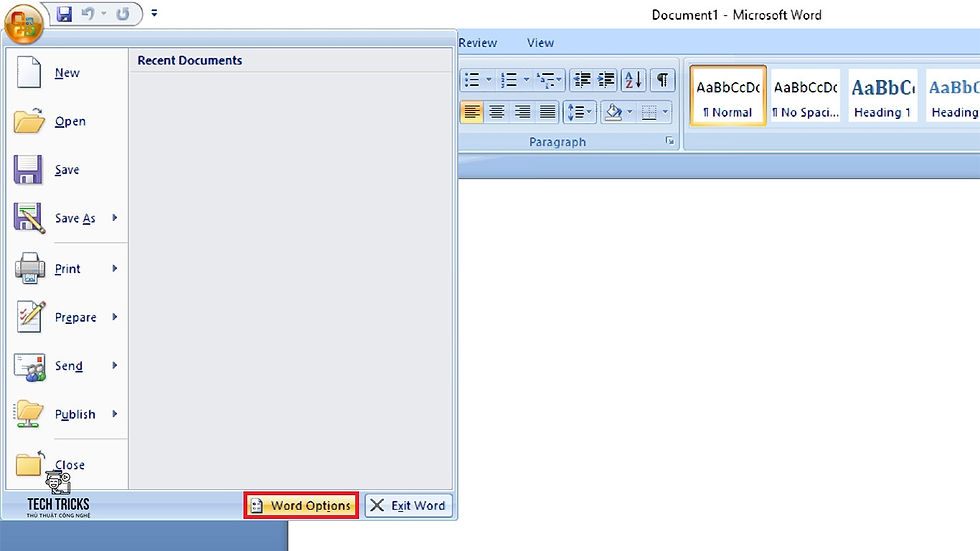Click the Bullets list icon
980x551 pixels.
point(472,80)
